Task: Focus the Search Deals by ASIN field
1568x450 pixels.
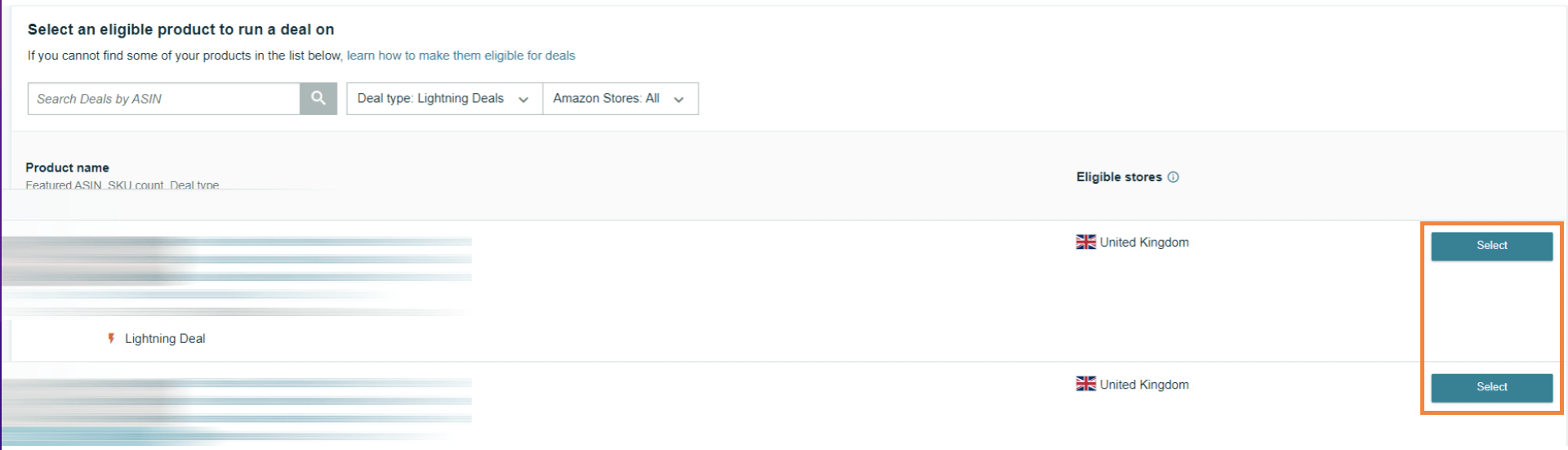Action: point(163,99)
